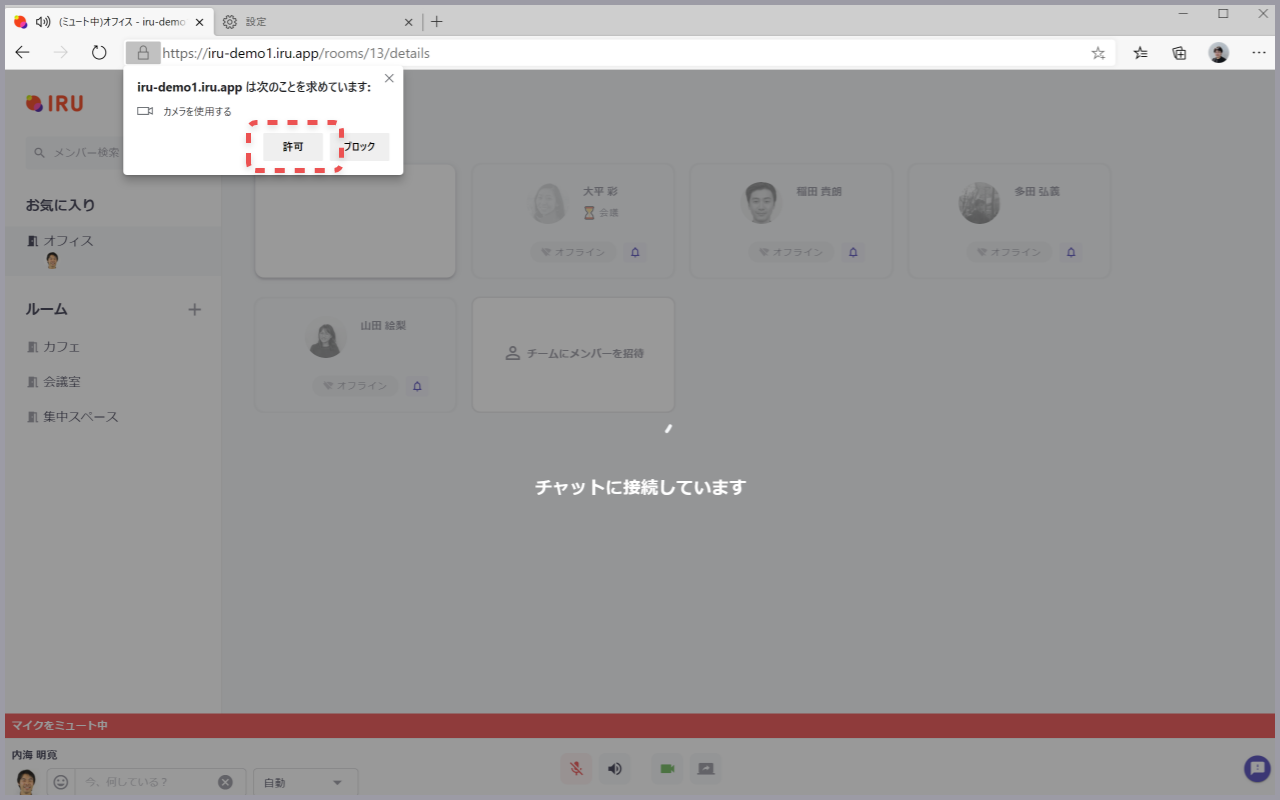
Task: Click the bell icon on 福田 貴師's card
Action: [x=853, y=252]
